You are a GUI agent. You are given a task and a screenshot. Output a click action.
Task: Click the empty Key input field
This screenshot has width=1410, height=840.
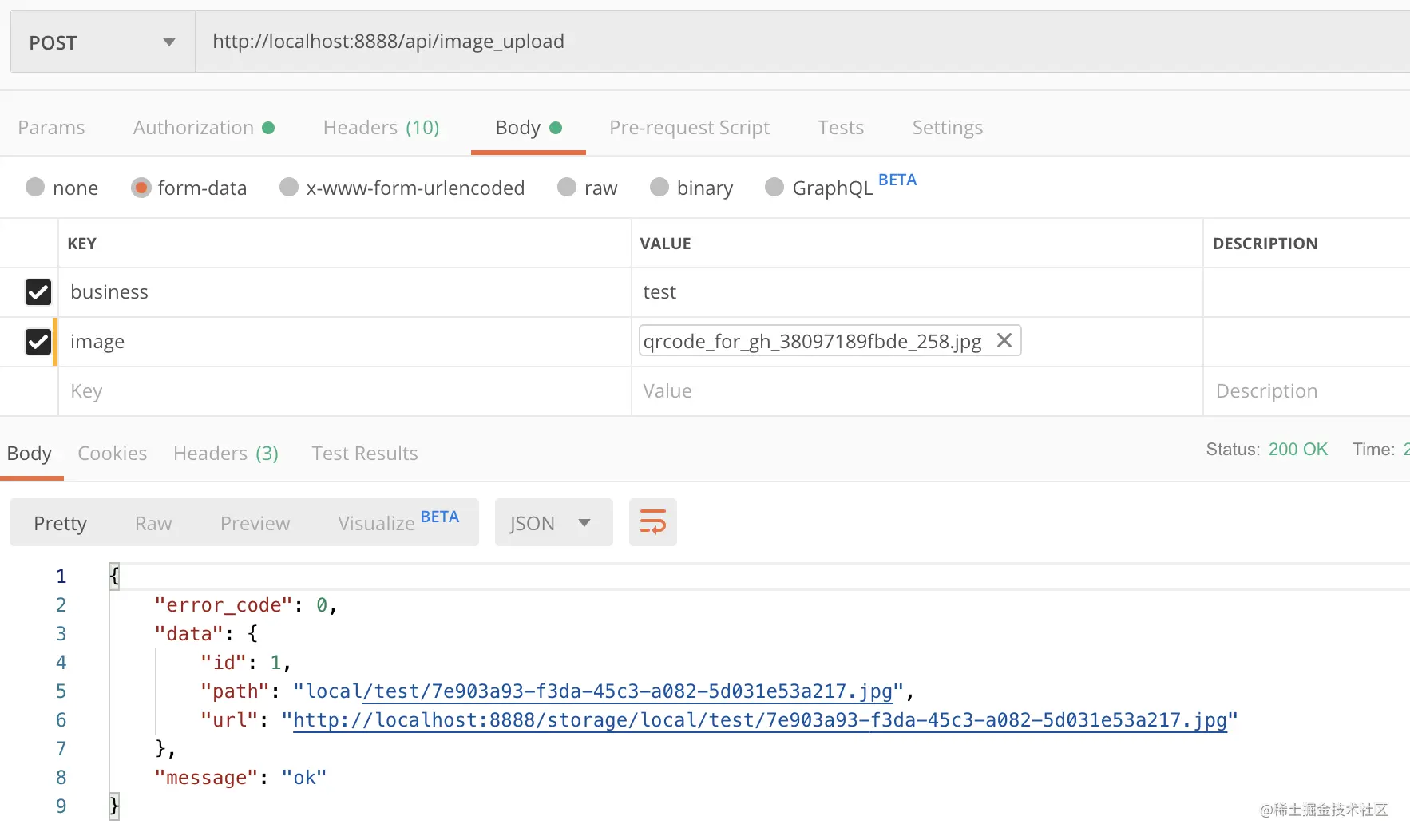coord(344,391)
